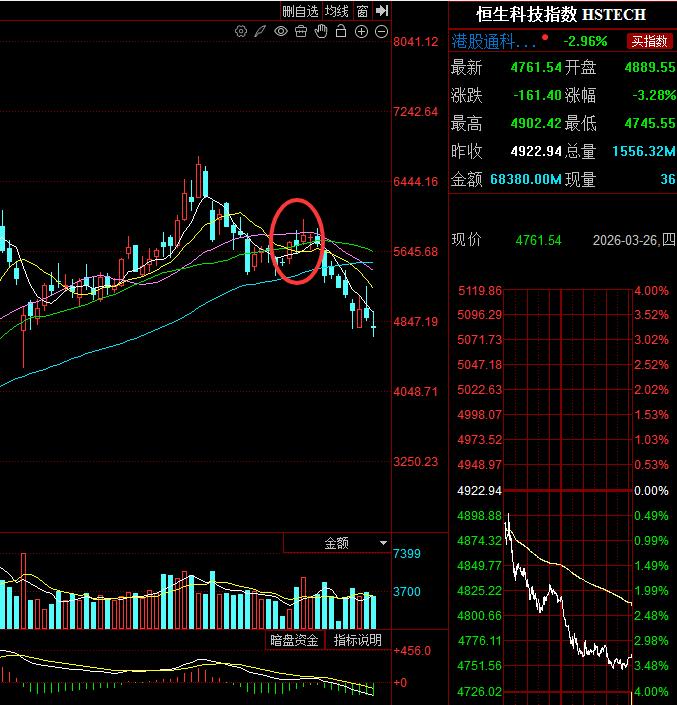
Task: Click the 3700 volume axis label
Action: 407,592
